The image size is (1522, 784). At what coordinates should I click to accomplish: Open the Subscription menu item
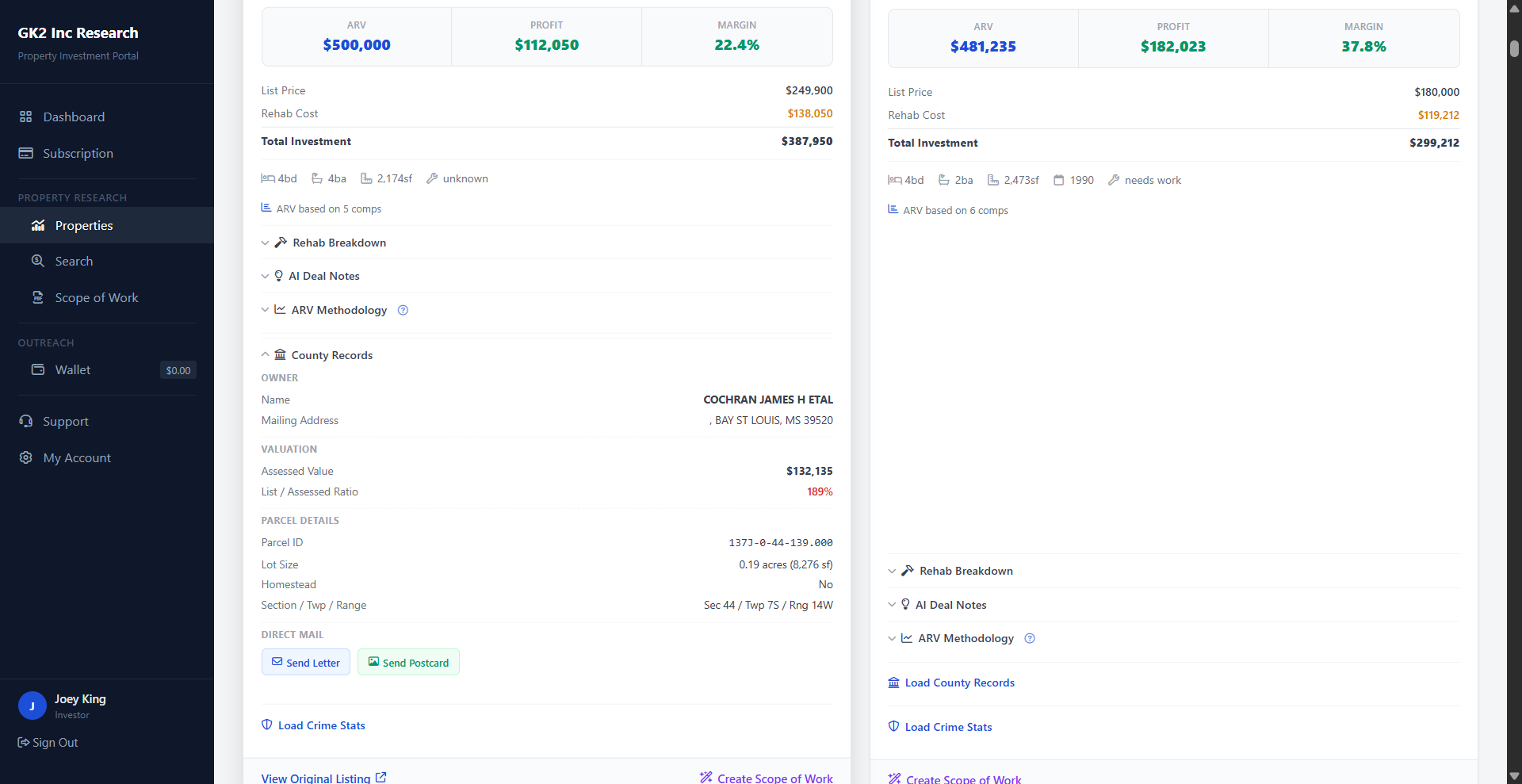pyautogui.click(x=78, y=153)
